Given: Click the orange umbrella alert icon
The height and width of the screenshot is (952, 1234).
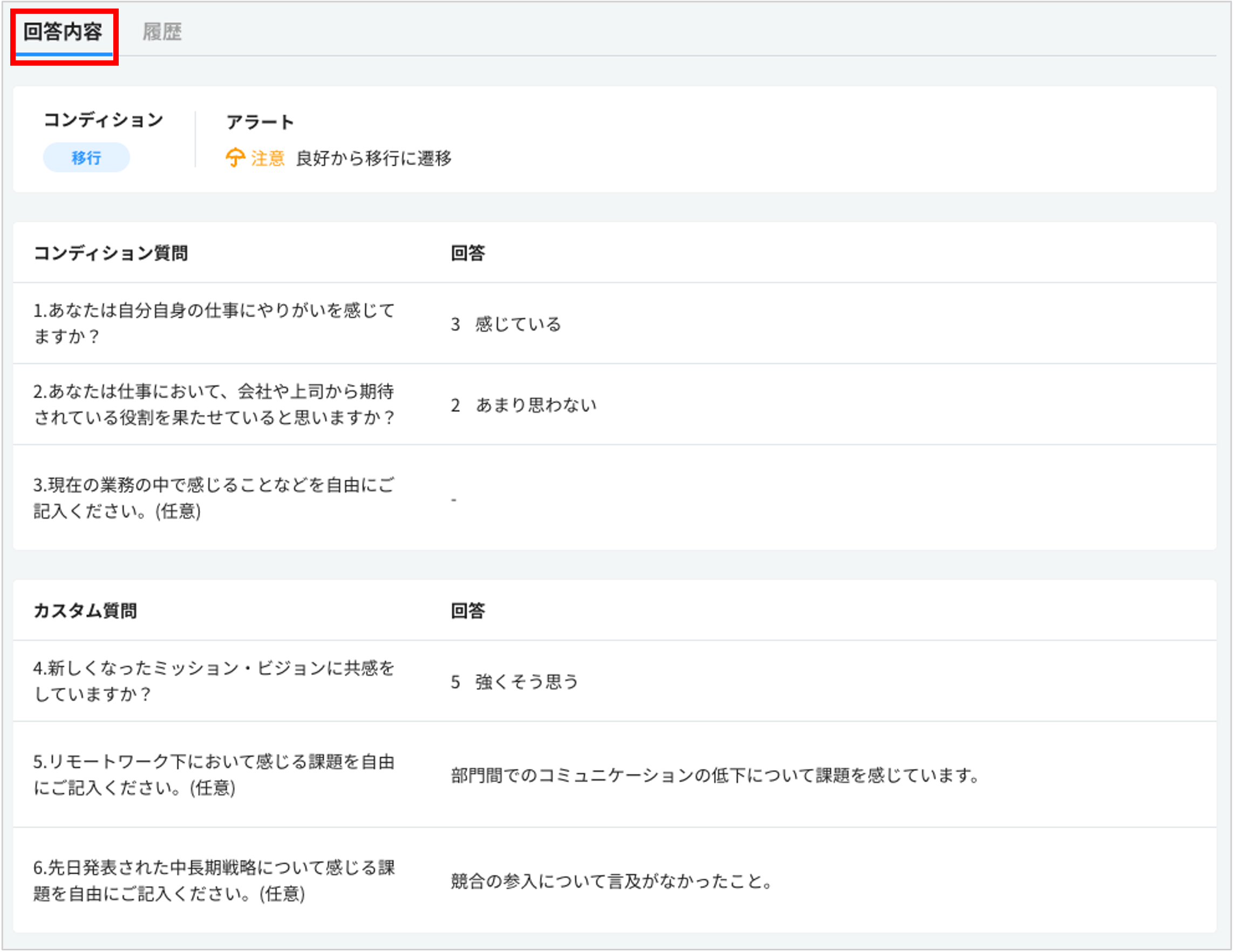Looking at the screenshot, I should click(x=235, y=158).
